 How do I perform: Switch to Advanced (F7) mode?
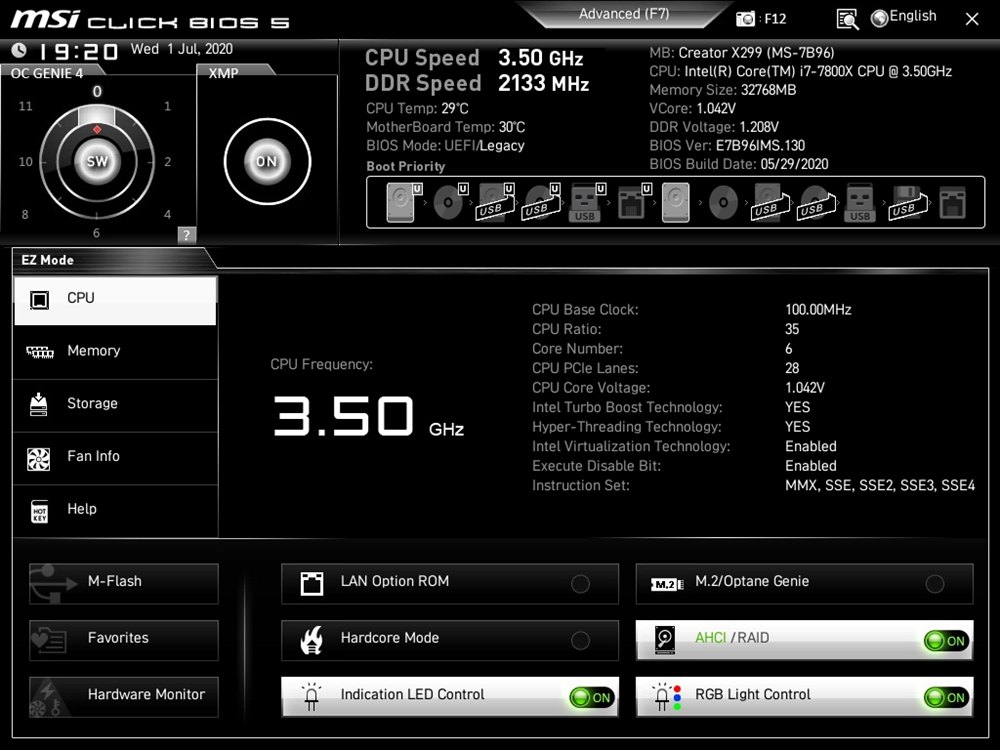pos(624,14)
